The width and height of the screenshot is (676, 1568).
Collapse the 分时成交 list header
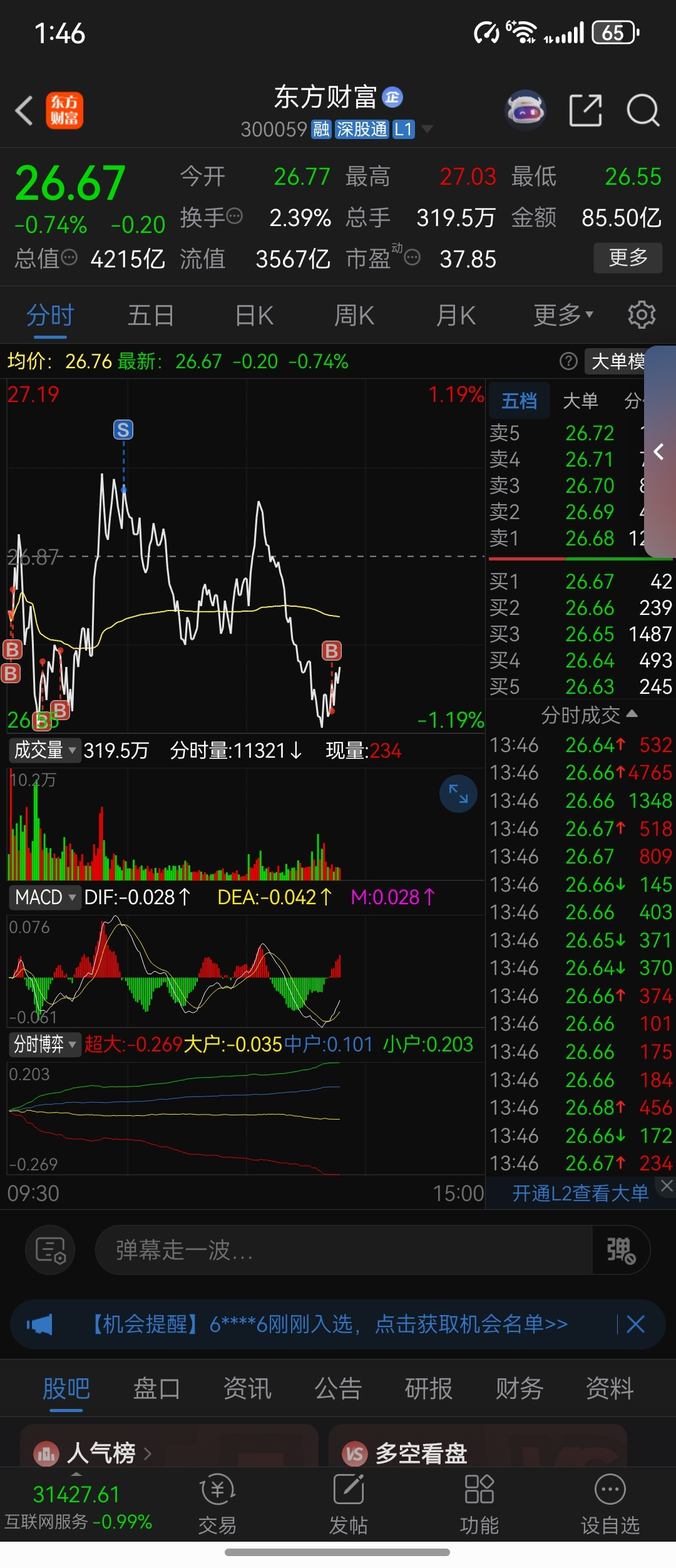(589, 714)
